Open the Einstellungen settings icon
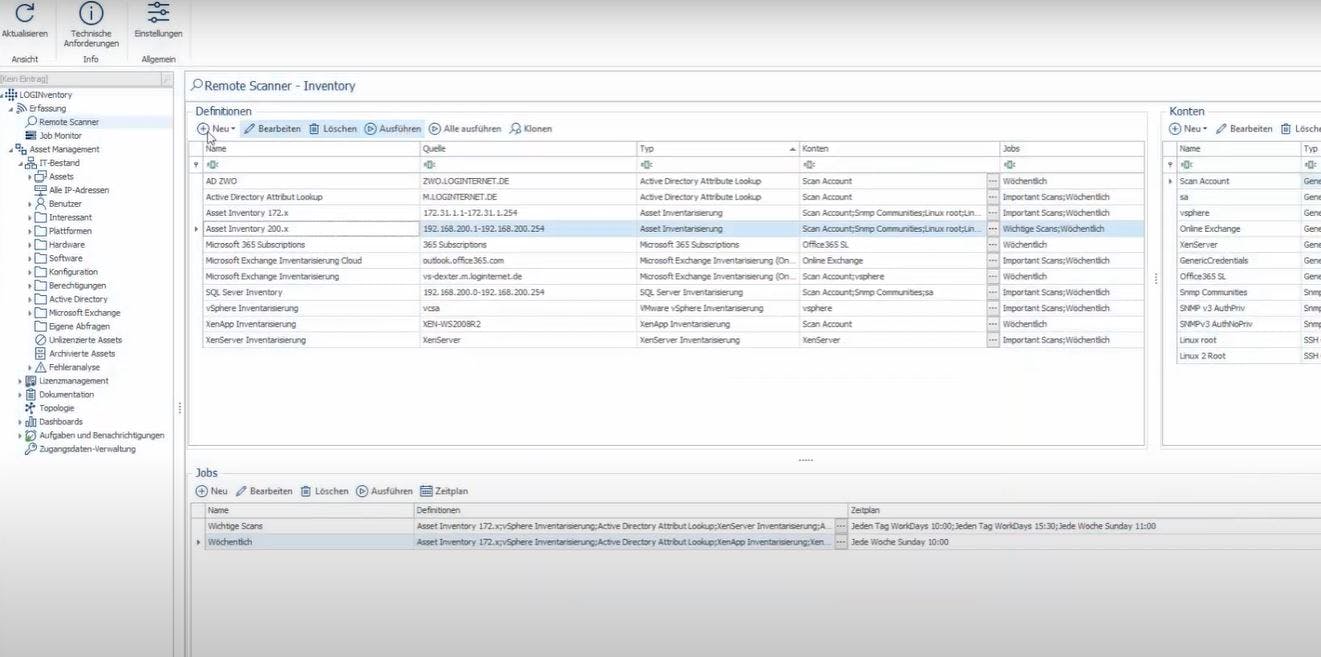 pos(158,13)
